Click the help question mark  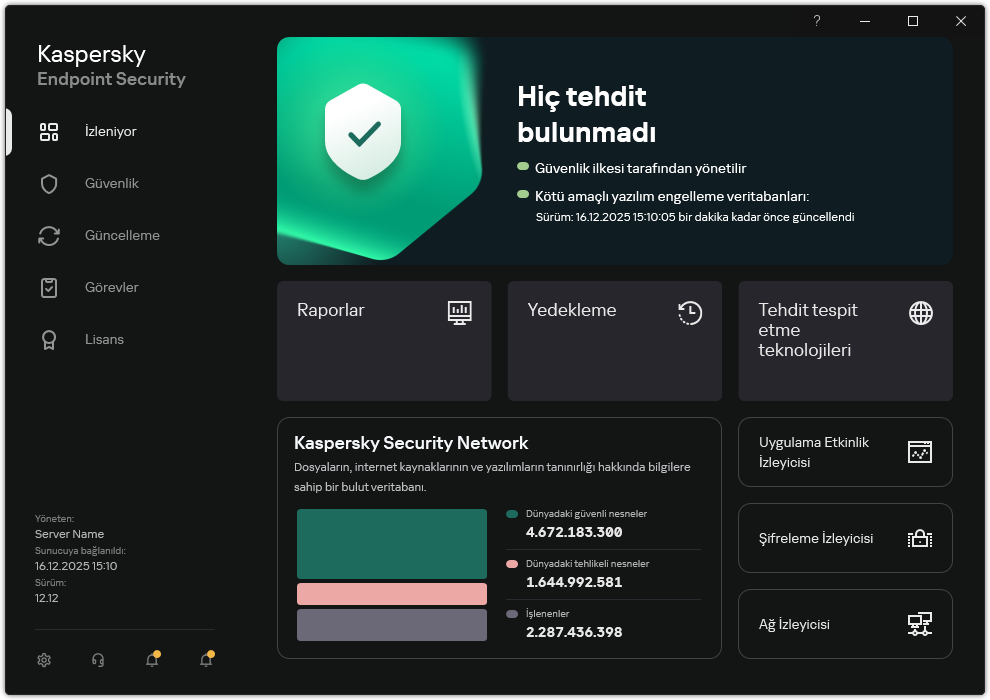coord(816,21)
